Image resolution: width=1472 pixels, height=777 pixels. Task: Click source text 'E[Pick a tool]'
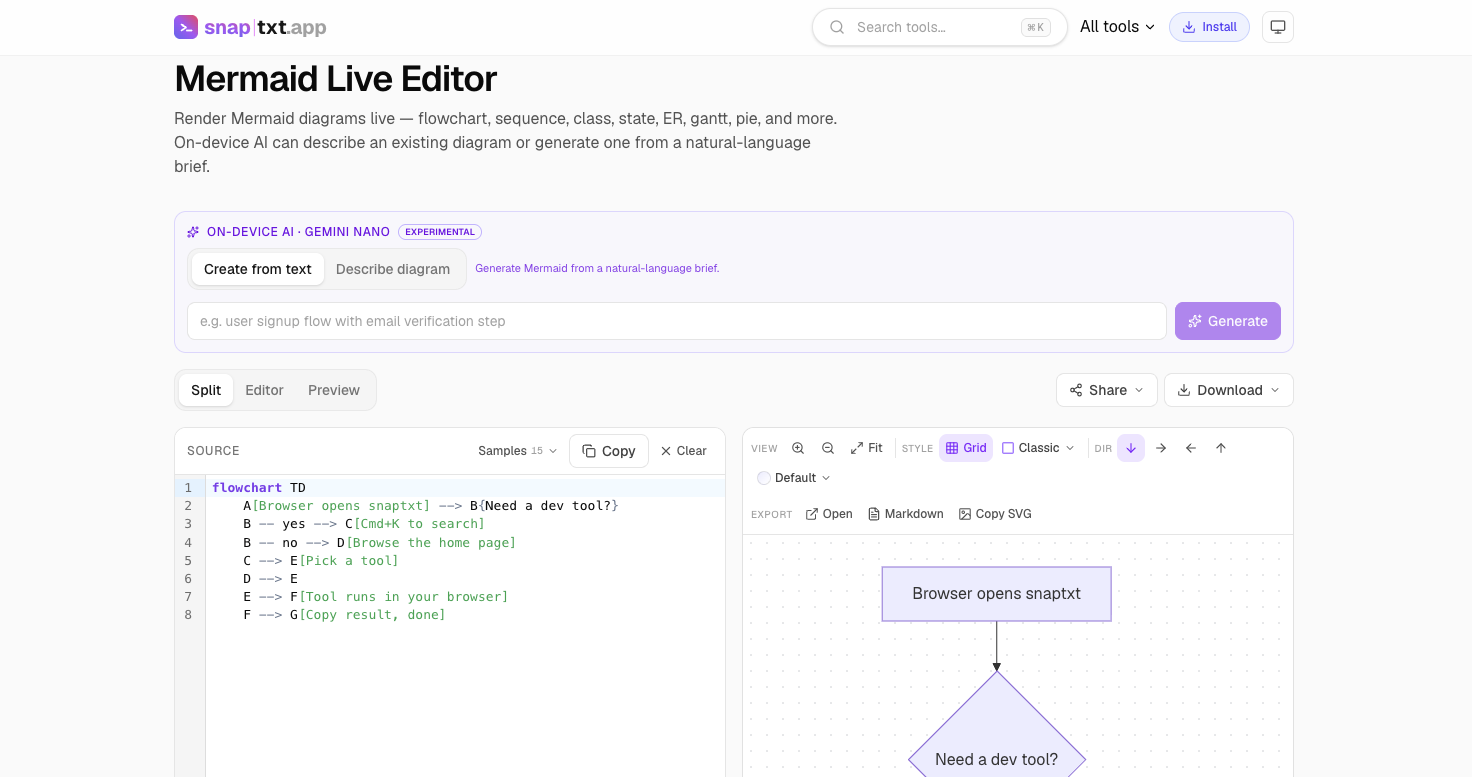(344, 560)
